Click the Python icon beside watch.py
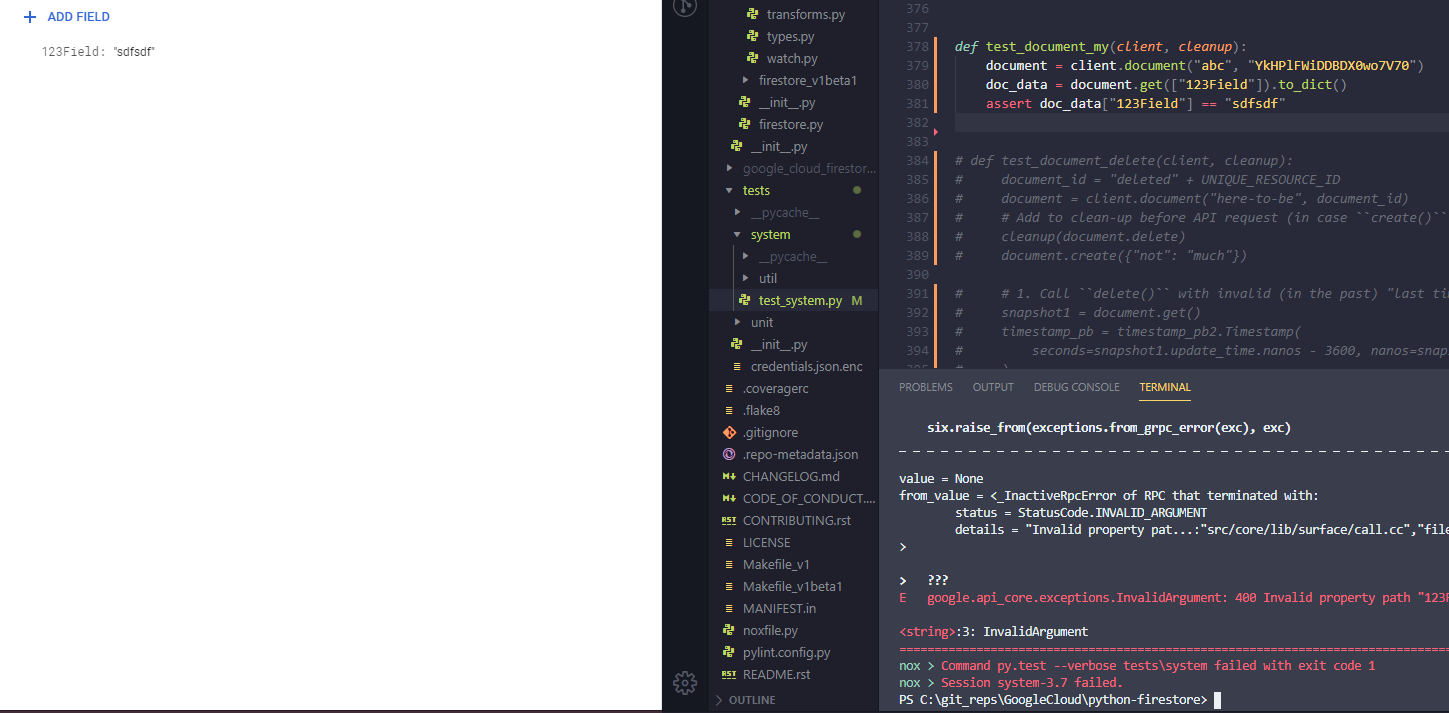The height and width of the screenshot is (713, 1449). coord(752,58)
